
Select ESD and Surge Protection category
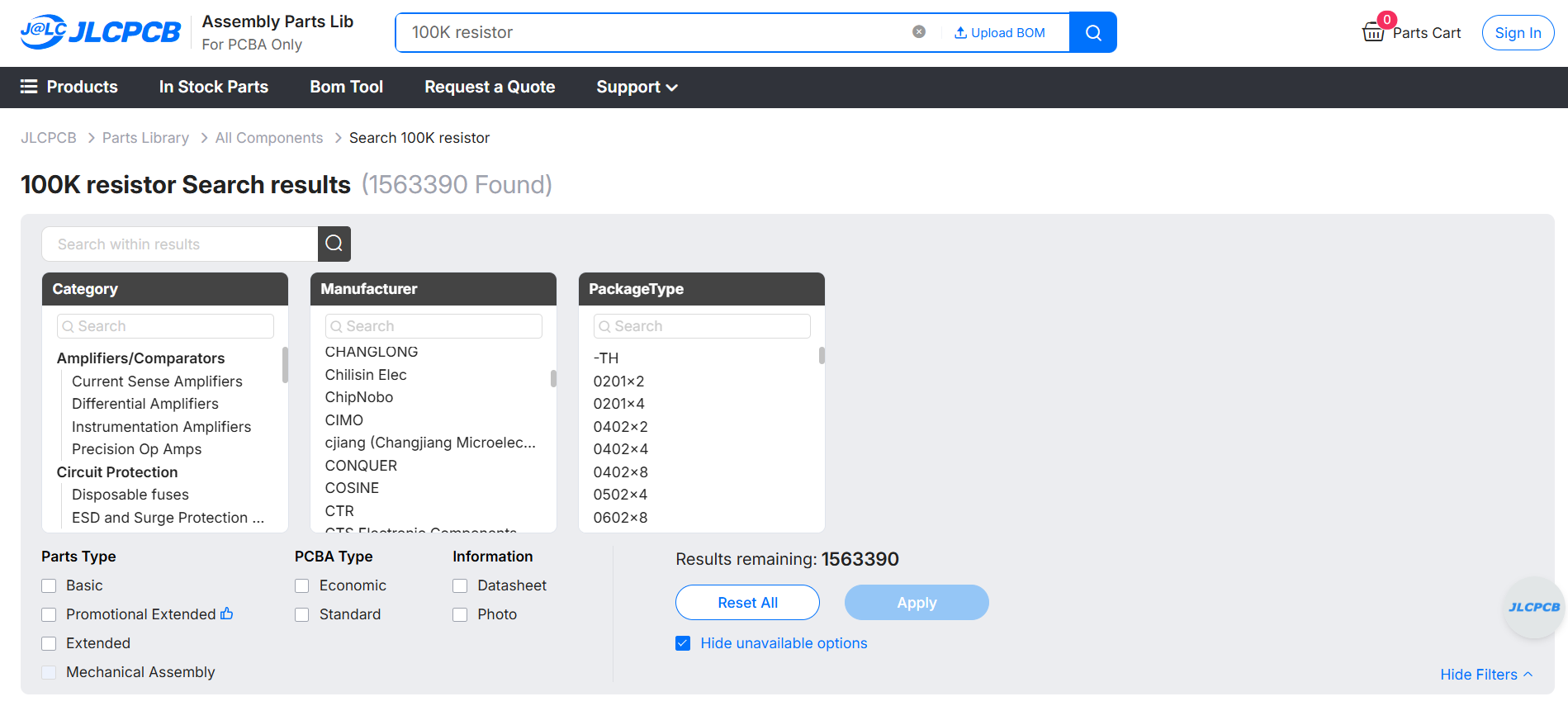pos(168,518)
